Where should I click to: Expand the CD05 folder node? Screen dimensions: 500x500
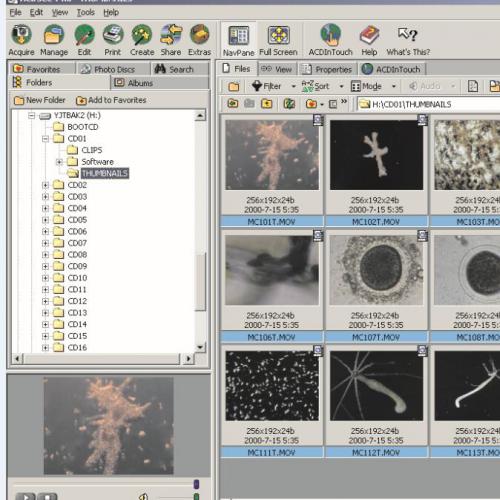click(x=46, y=220)
